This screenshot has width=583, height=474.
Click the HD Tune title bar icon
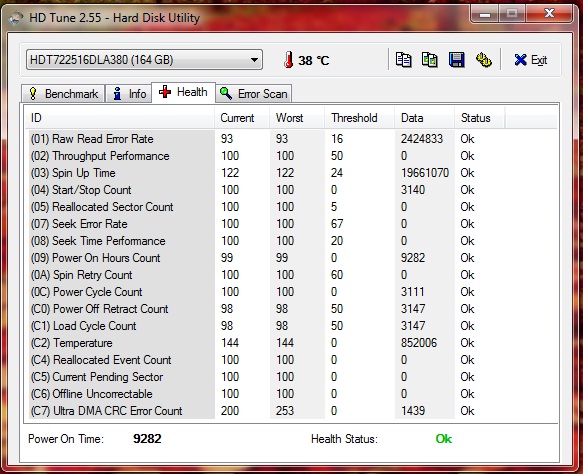(16, 18)
